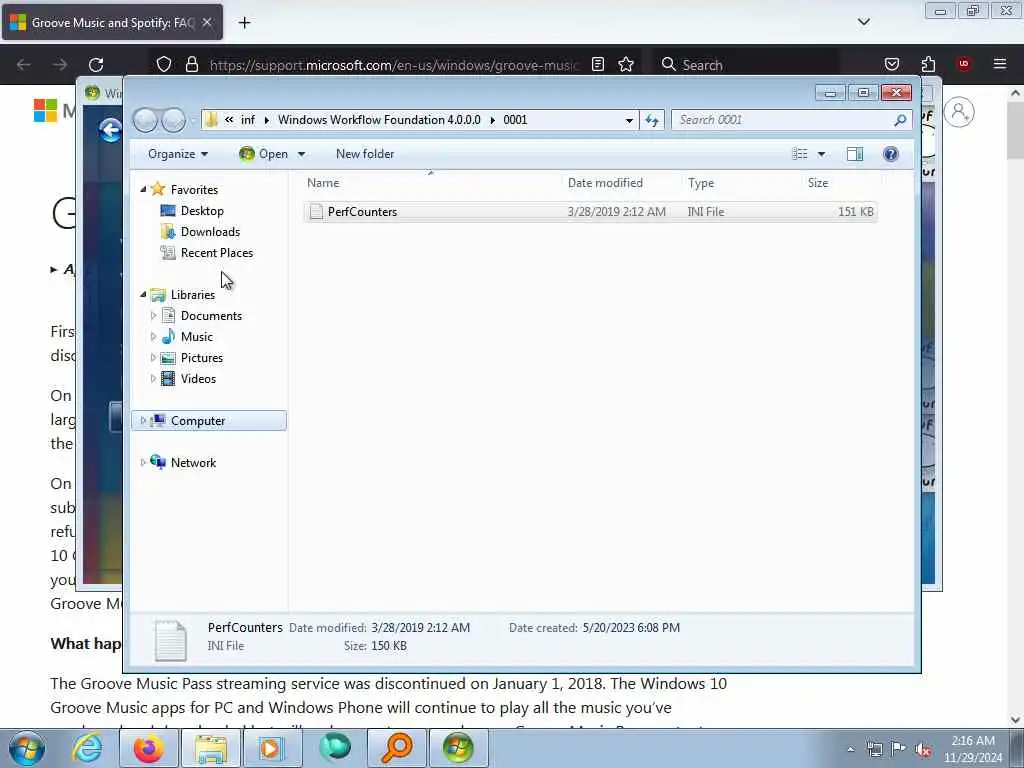Close the Groove Music and Spotify tab
The image size is (1024, 768).
[207, 22]
